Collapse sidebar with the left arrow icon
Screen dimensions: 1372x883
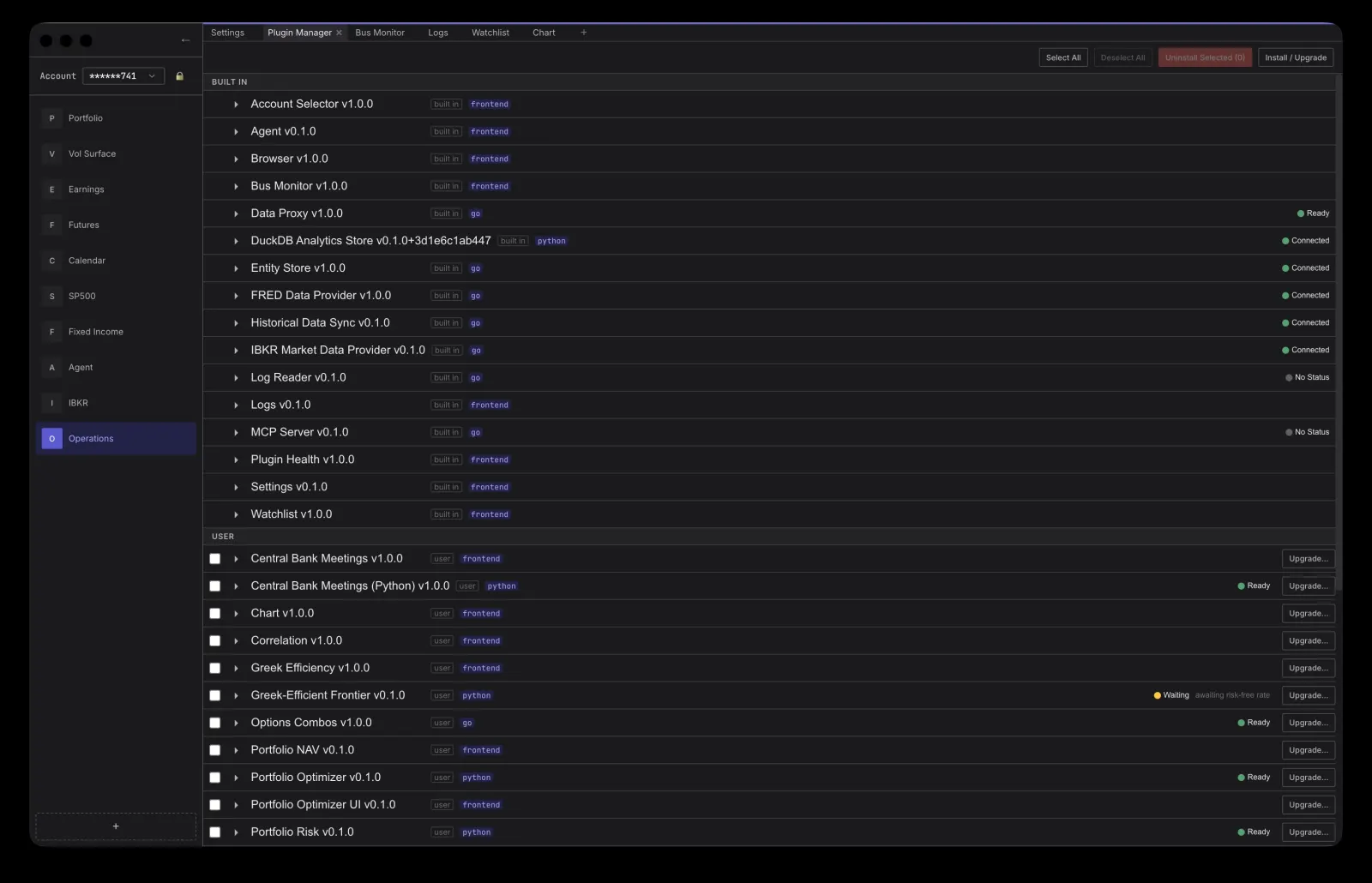[185, 40]
